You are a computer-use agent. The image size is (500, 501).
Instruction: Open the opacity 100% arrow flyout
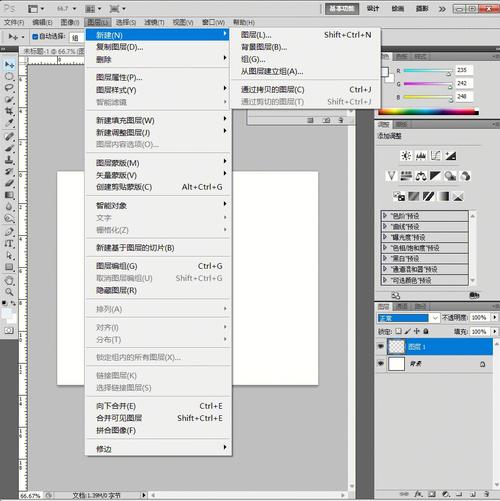495,318
